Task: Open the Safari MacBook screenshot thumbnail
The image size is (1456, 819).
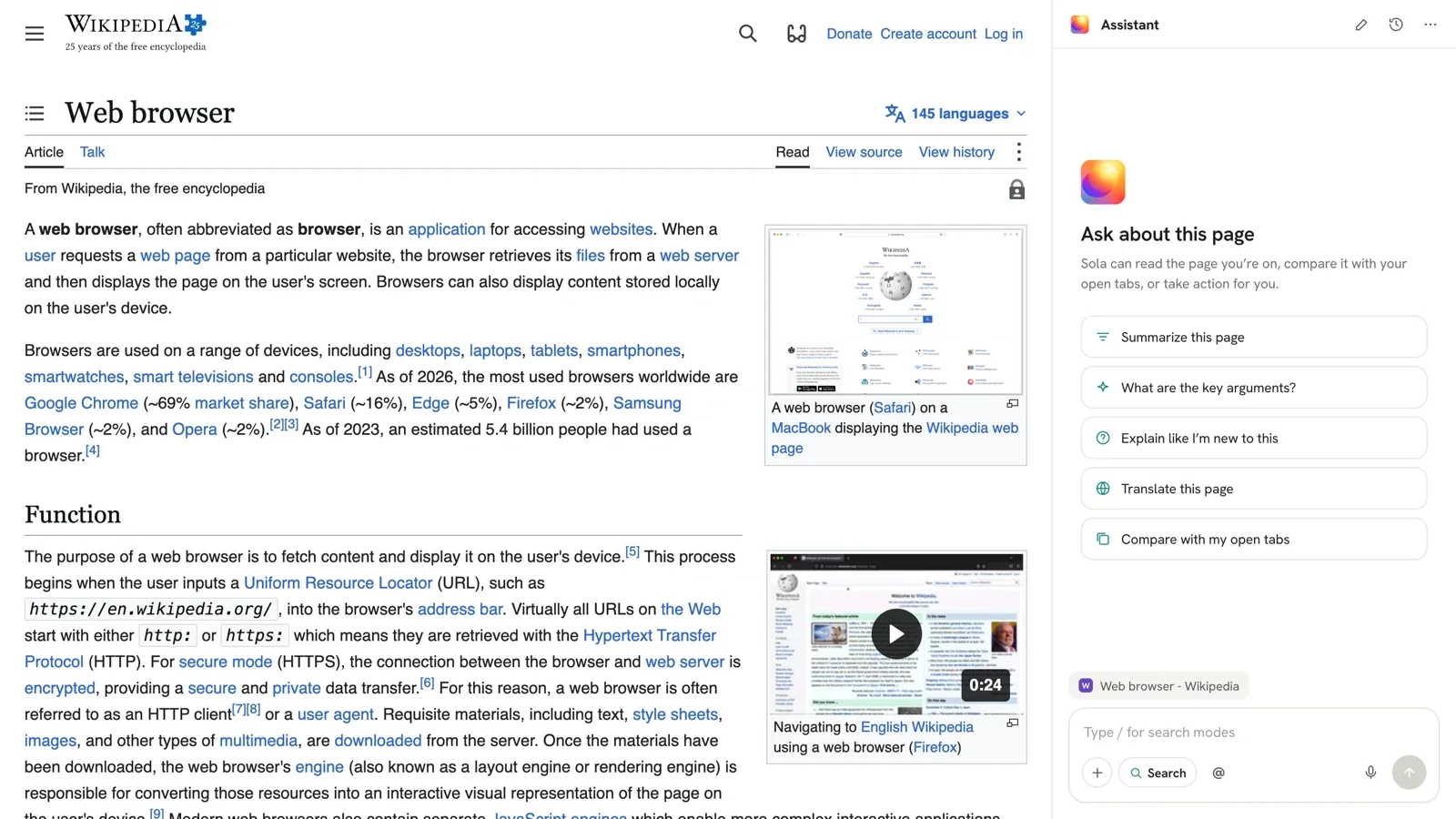Action: pyautogui.click(x=896, y=311)
